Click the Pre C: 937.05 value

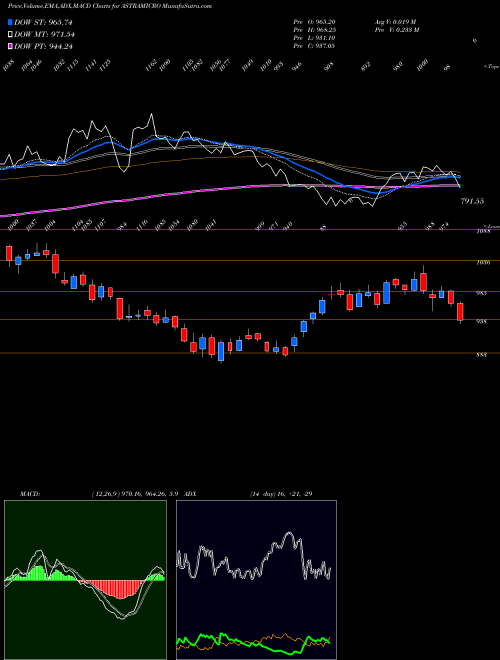click(314, 46)
